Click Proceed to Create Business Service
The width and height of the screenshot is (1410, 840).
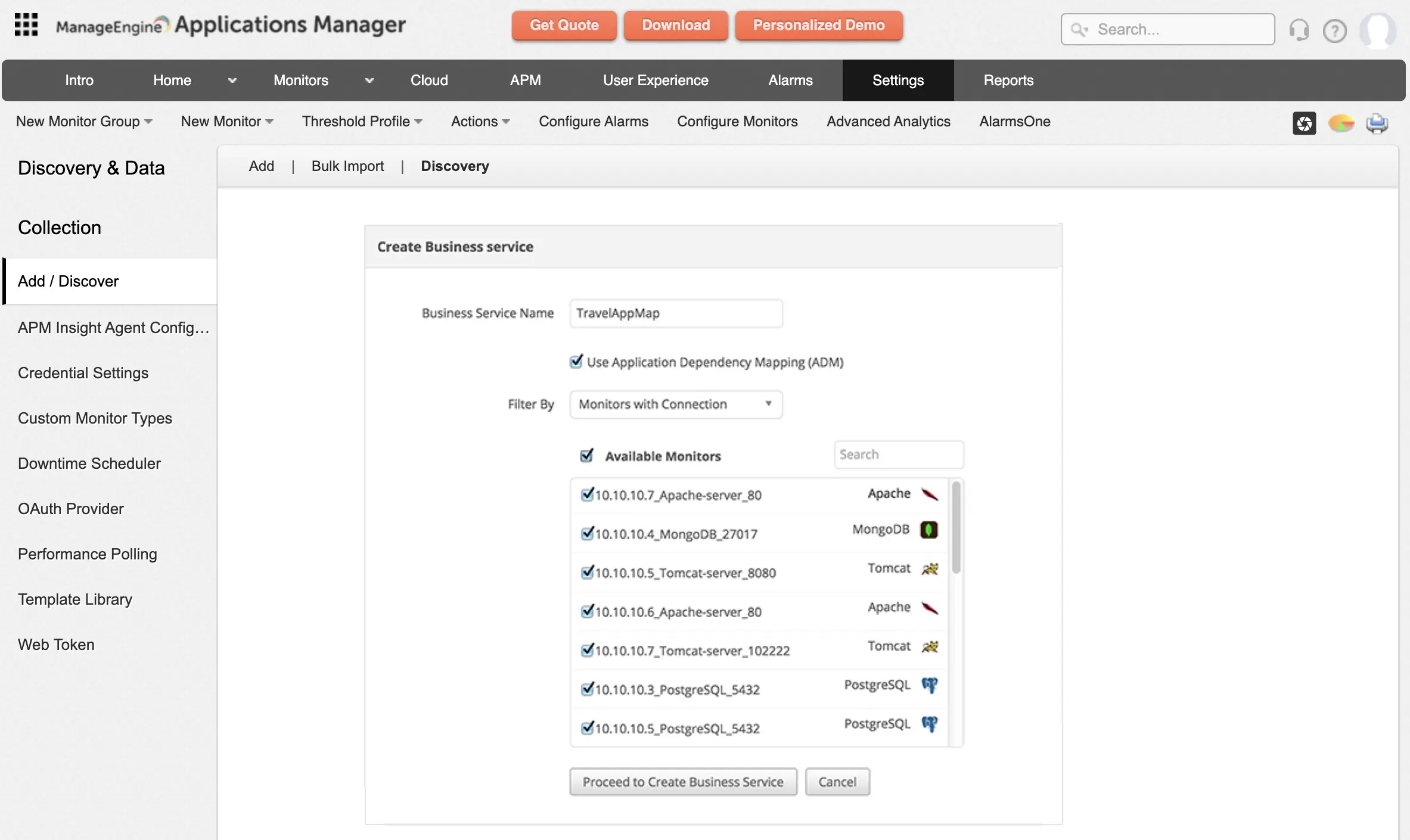[682, 782]
